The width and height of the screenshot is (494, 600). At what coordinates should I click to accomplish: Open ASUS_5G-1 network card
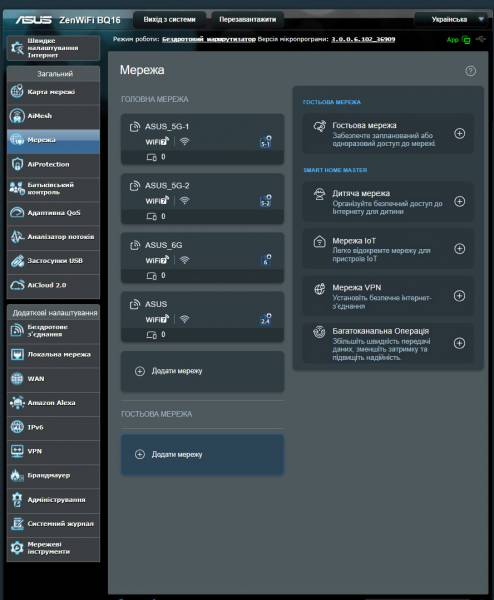pyautogui.click(x=202, y=139)
